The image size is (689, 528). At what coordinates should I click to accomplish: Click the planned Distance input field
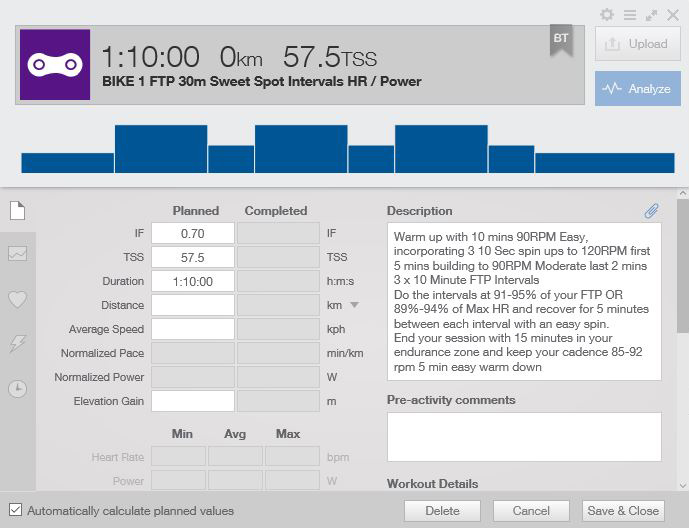click(193, 305)
